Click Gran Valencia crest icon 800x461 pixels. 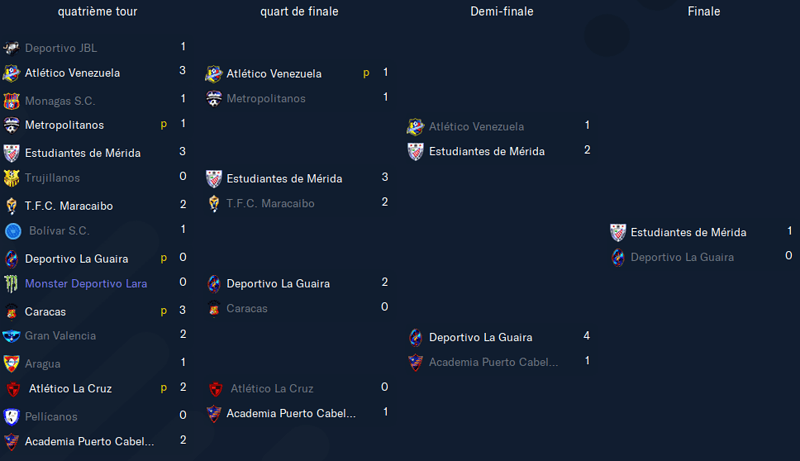tap(11, 336)
